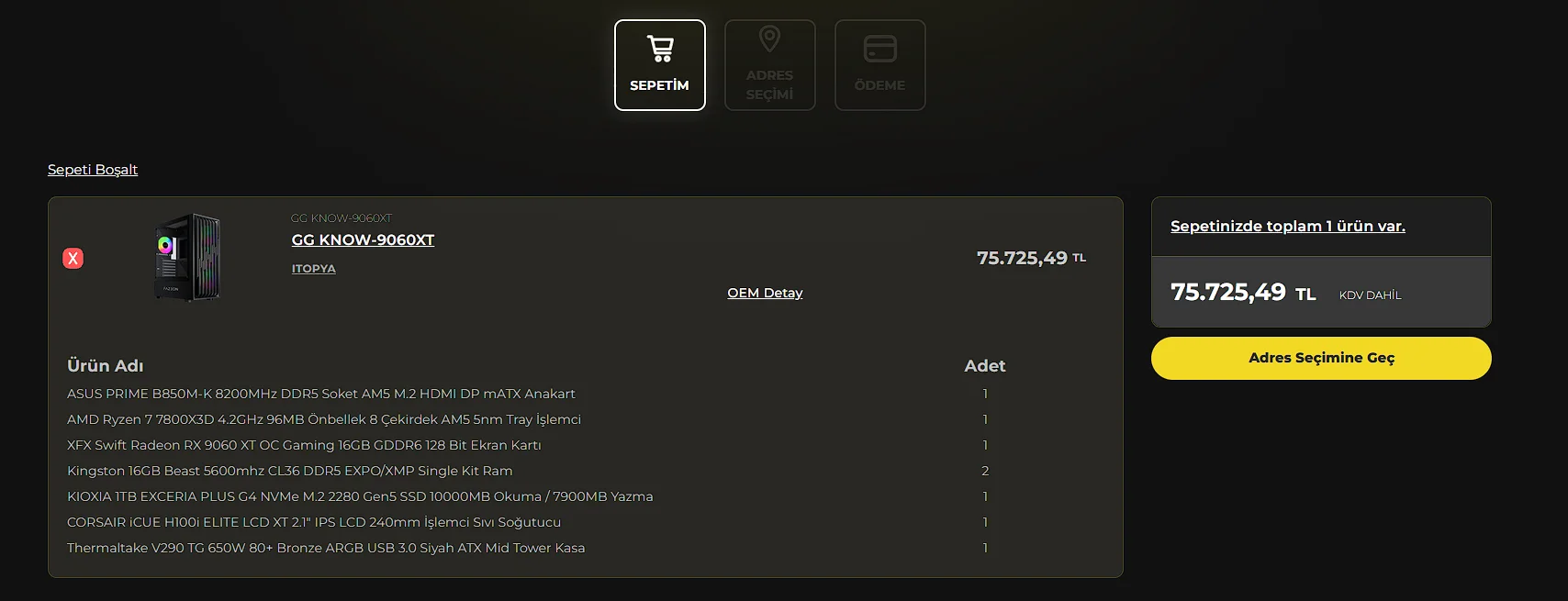1568x601 pixels.
Task: Click the location pin icon for Adres Seçimi
Action: pos(769,39)
